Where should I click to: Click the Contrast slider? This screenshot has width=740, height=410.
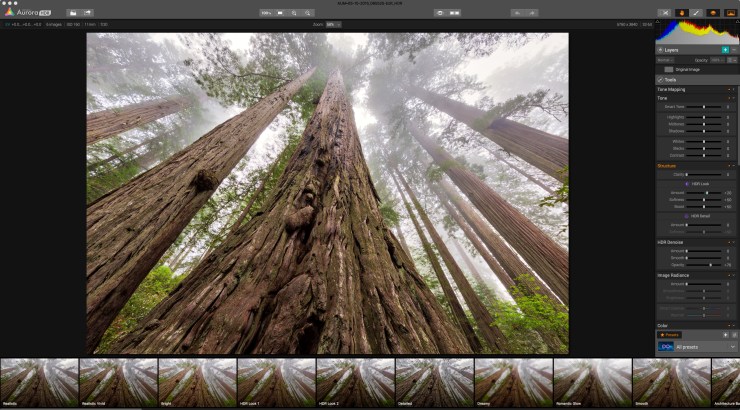coord(704,155)
